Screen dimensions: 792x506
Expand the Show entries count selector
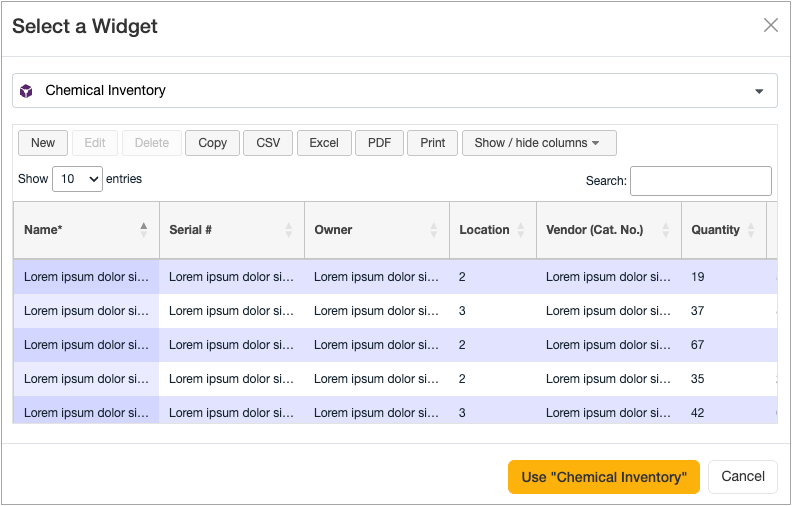point(77,179)
